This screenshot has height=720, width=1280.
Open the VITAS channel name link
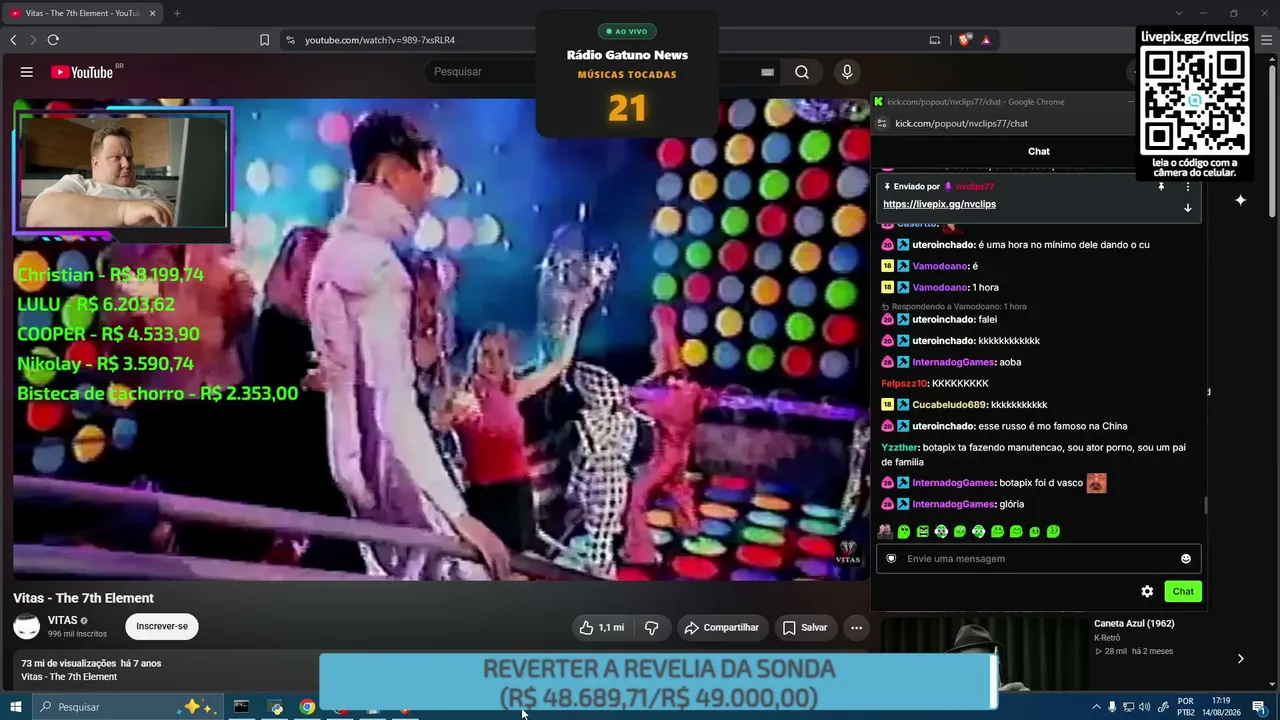click(x=62, y=620)
